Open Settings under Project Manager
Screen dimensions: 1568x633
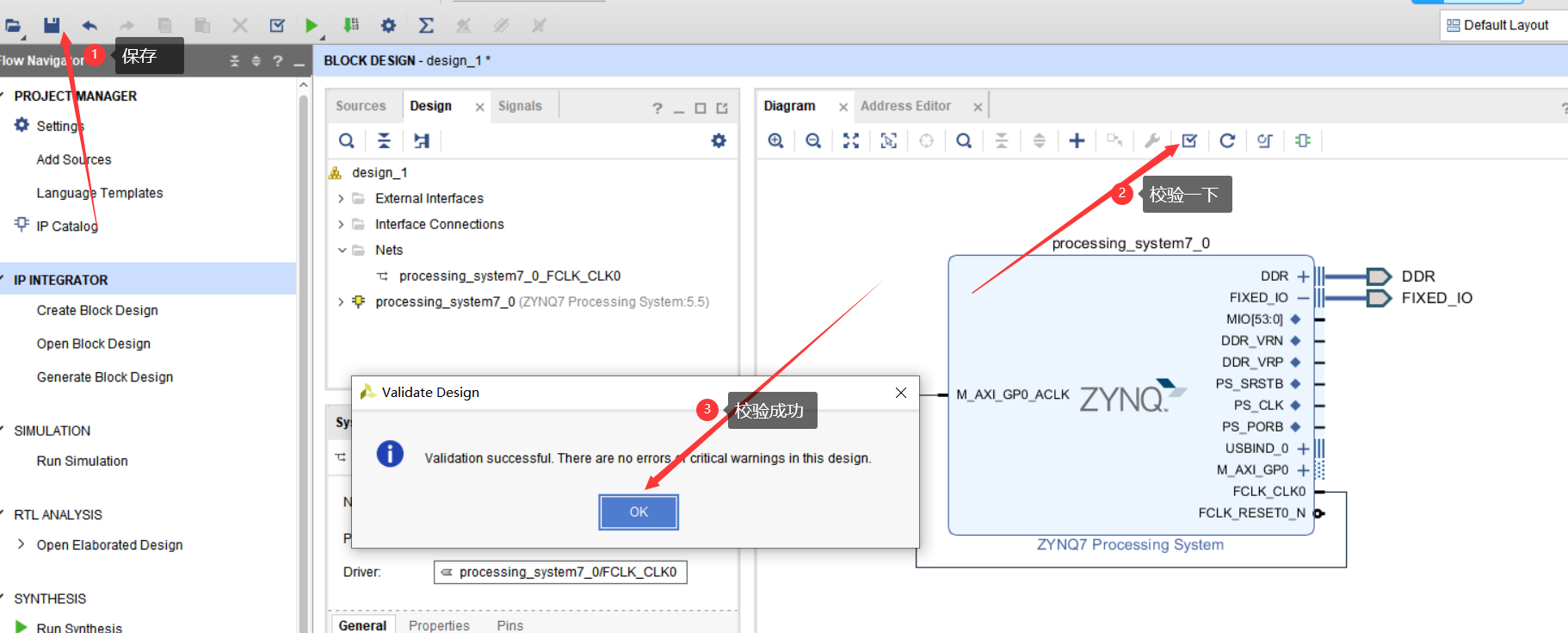60,126
